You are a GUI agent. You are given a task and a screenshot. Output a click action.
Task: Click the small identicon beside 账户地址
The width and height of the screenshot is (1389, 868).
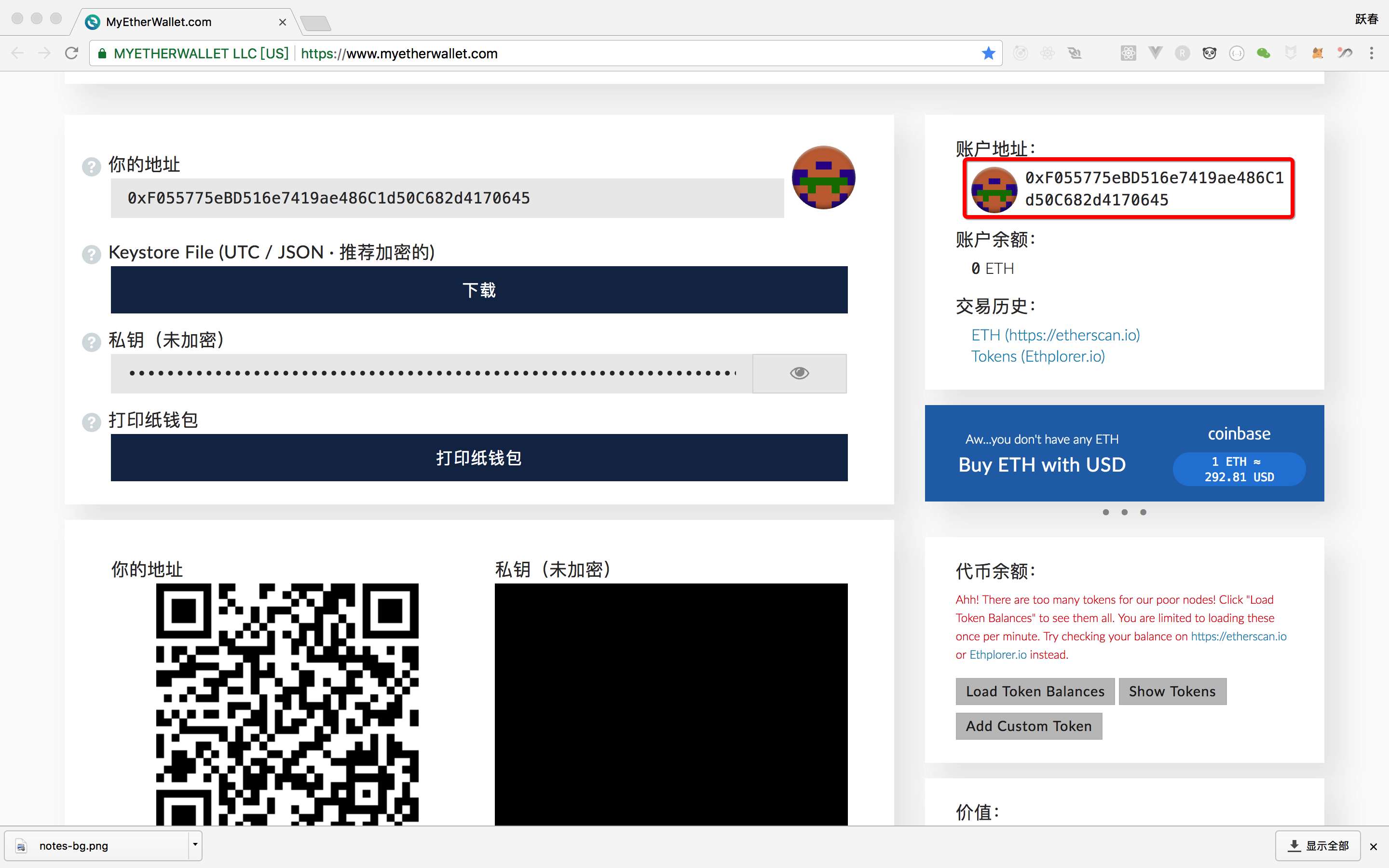[994, 190]
